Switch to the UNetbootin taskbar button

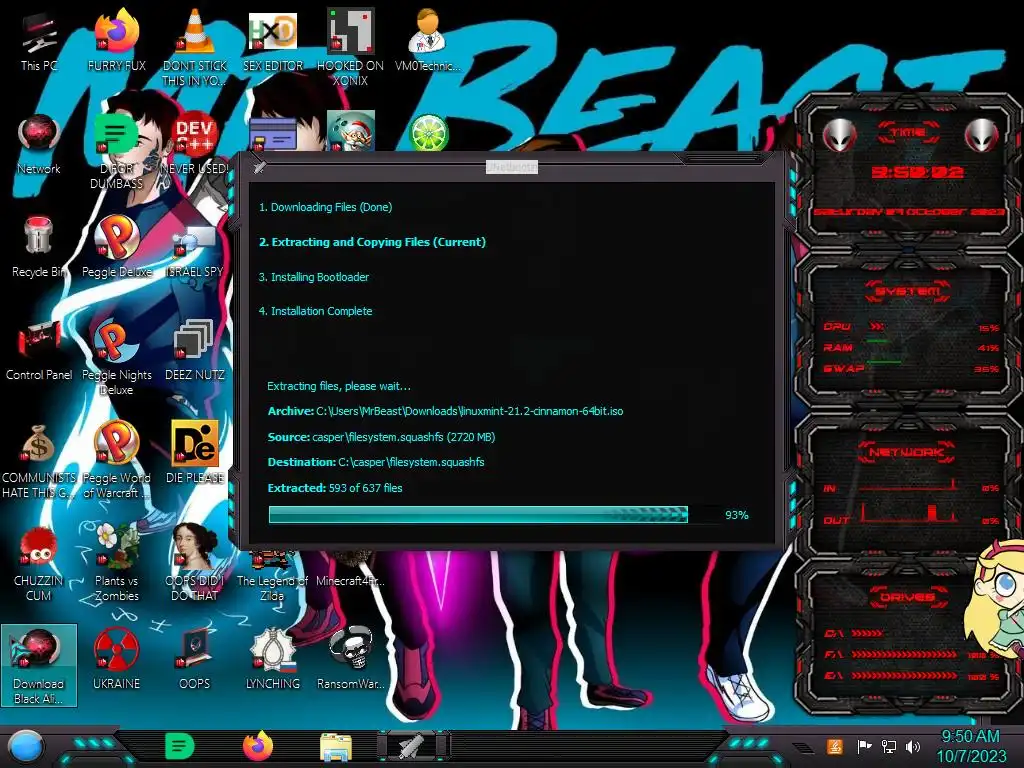pos(414,746)
